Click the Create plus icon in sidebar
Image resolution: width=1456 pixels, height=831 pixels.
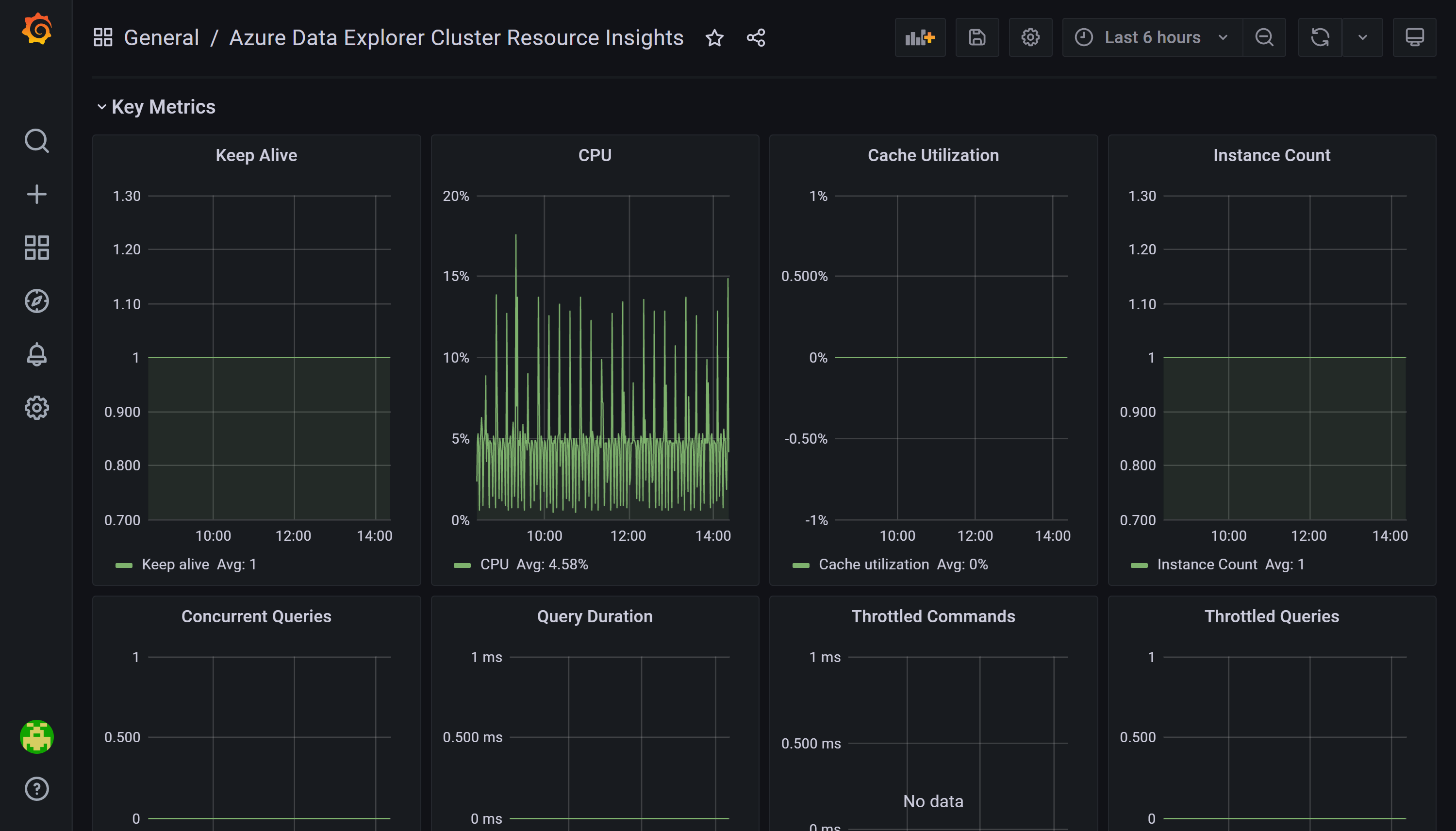(36, 194)
